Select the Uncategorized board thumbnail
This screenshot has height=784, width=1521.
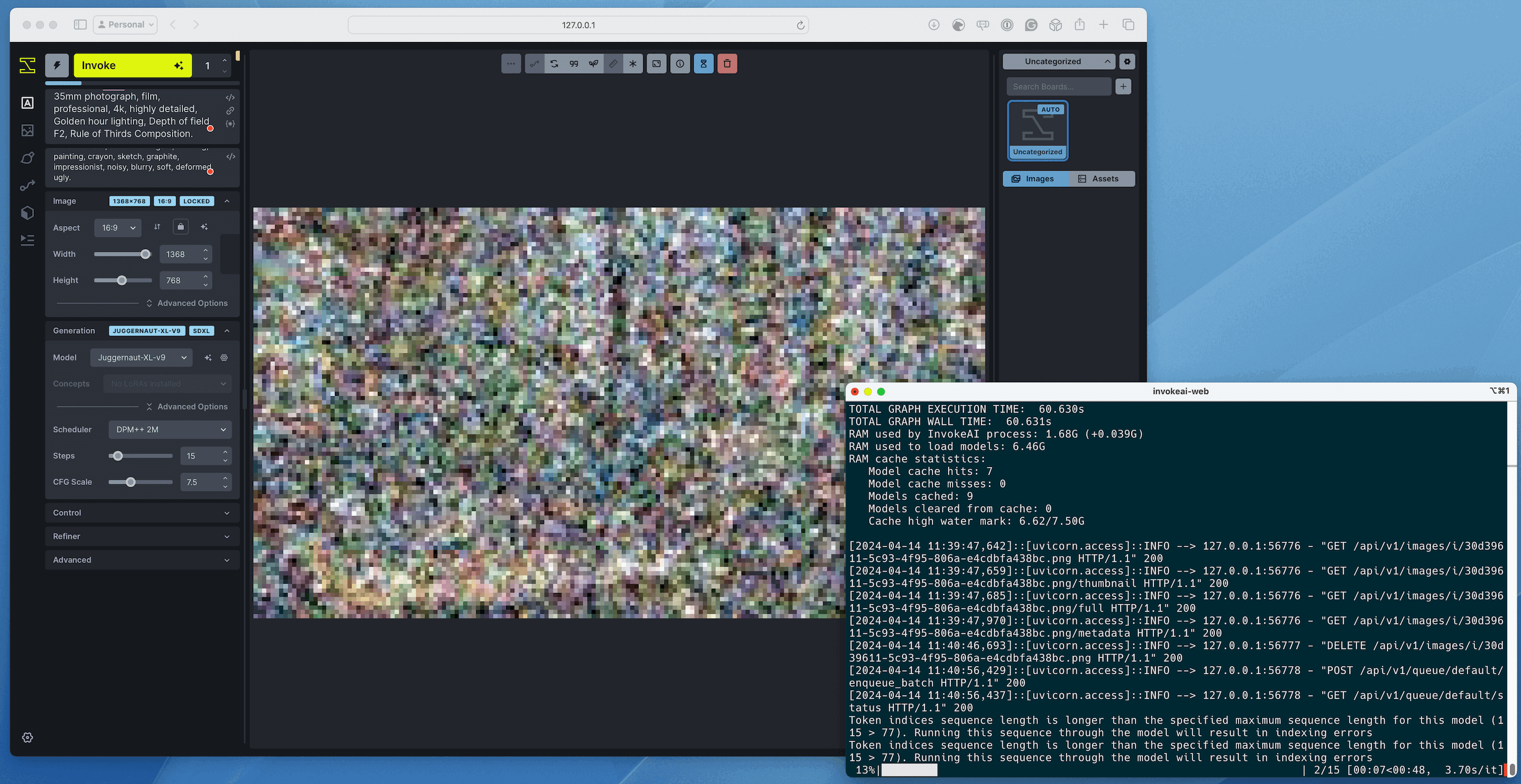[1037, 131]
